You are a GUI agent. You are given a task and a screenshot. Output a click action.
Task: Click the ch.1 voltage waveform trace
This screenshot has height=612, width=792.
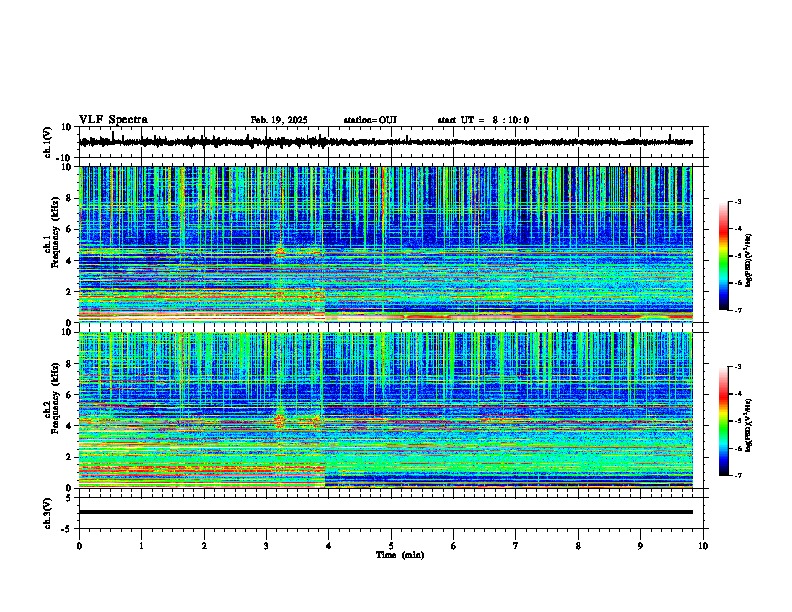(x=386, y=142)
